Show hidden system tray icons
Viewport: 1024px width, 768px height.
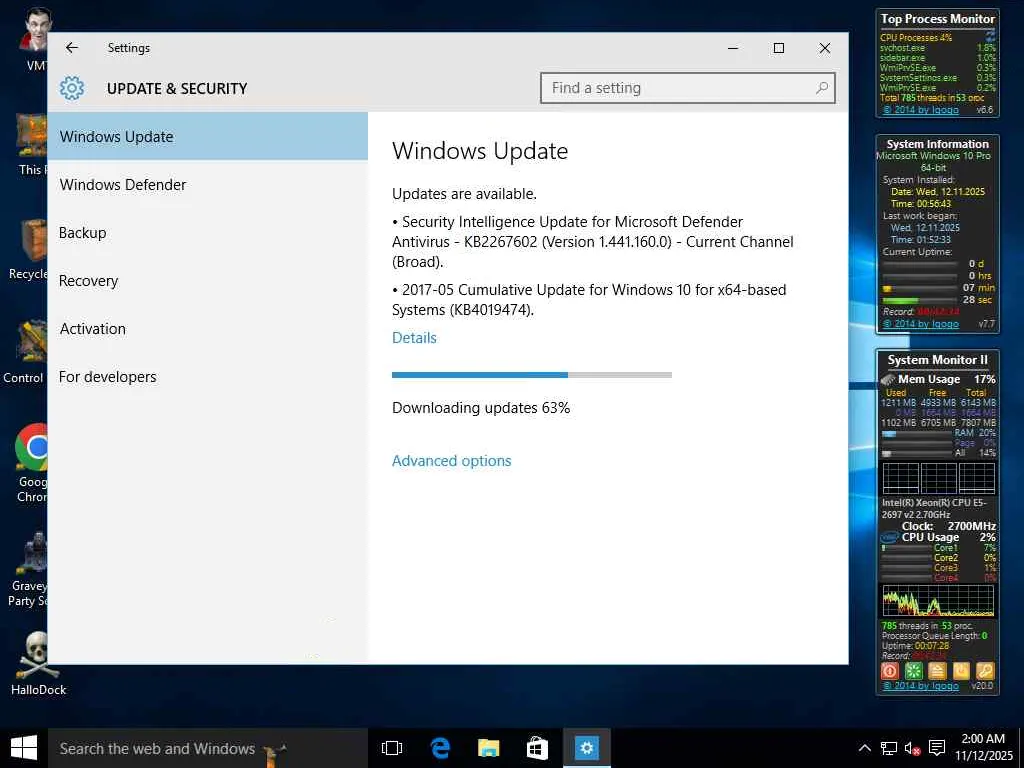pos(864,748)
